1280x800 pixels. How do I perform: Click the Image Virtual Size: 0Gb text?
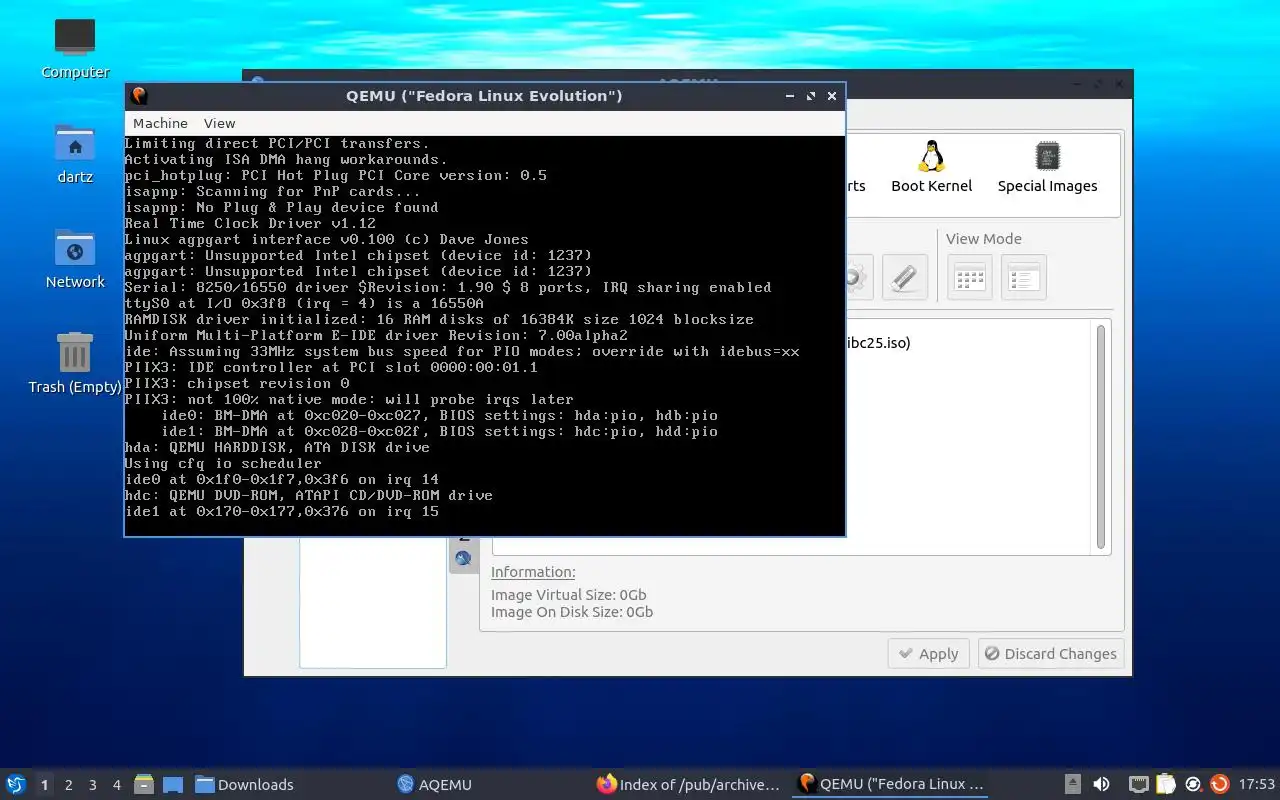pos(569,595)
